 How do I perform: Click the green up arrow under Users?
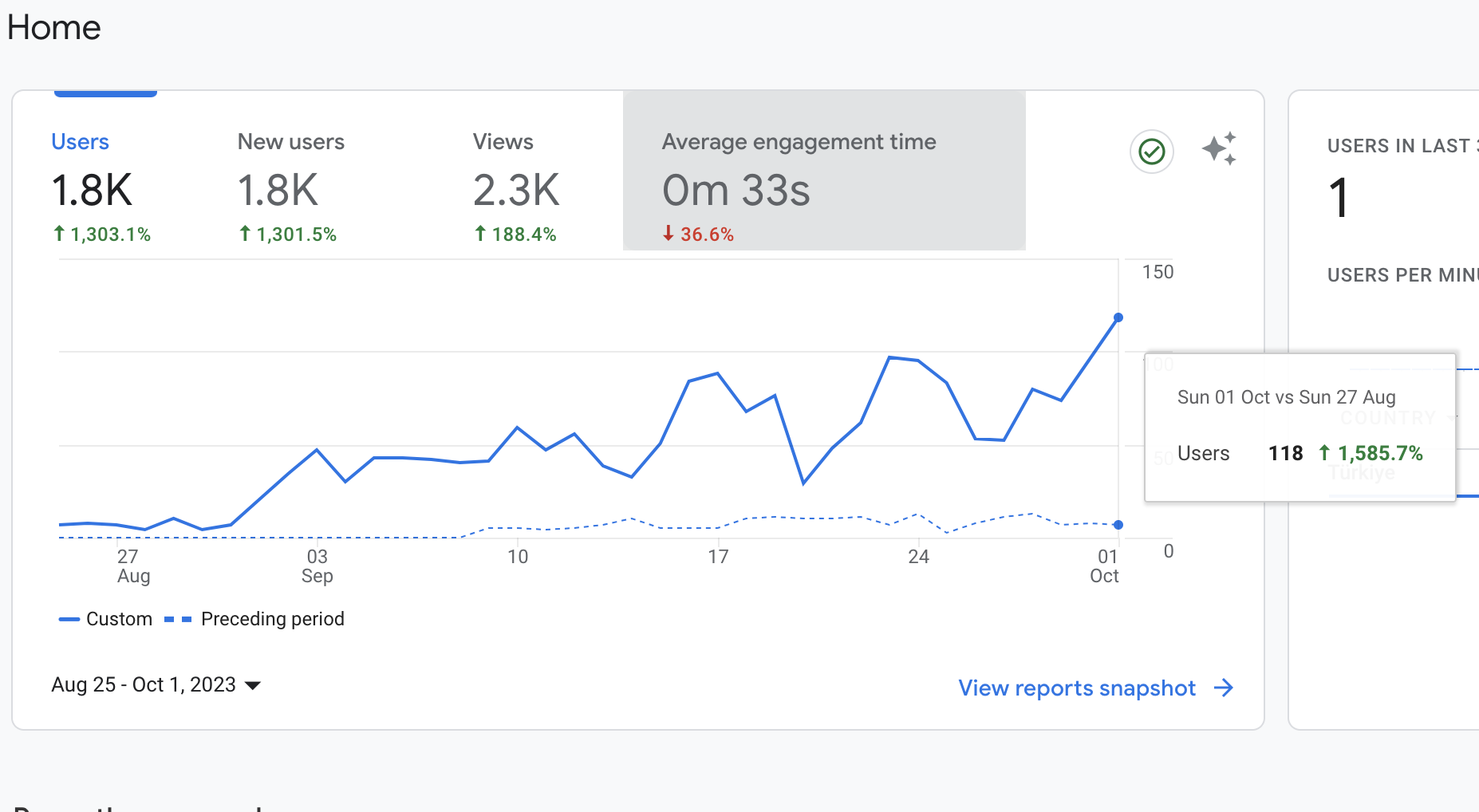tap(59, 233)
